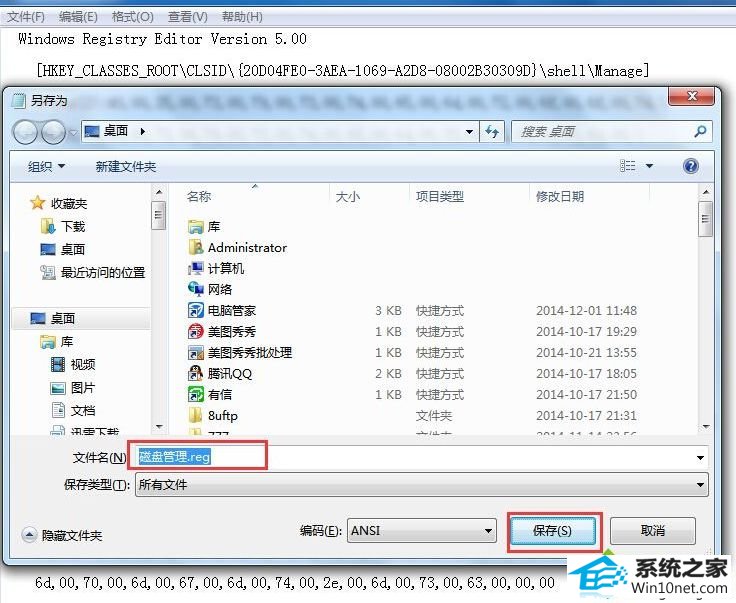Select 桌面 under favorites
Viewport: 736px width, 603px height.
(x=63, y=249)
